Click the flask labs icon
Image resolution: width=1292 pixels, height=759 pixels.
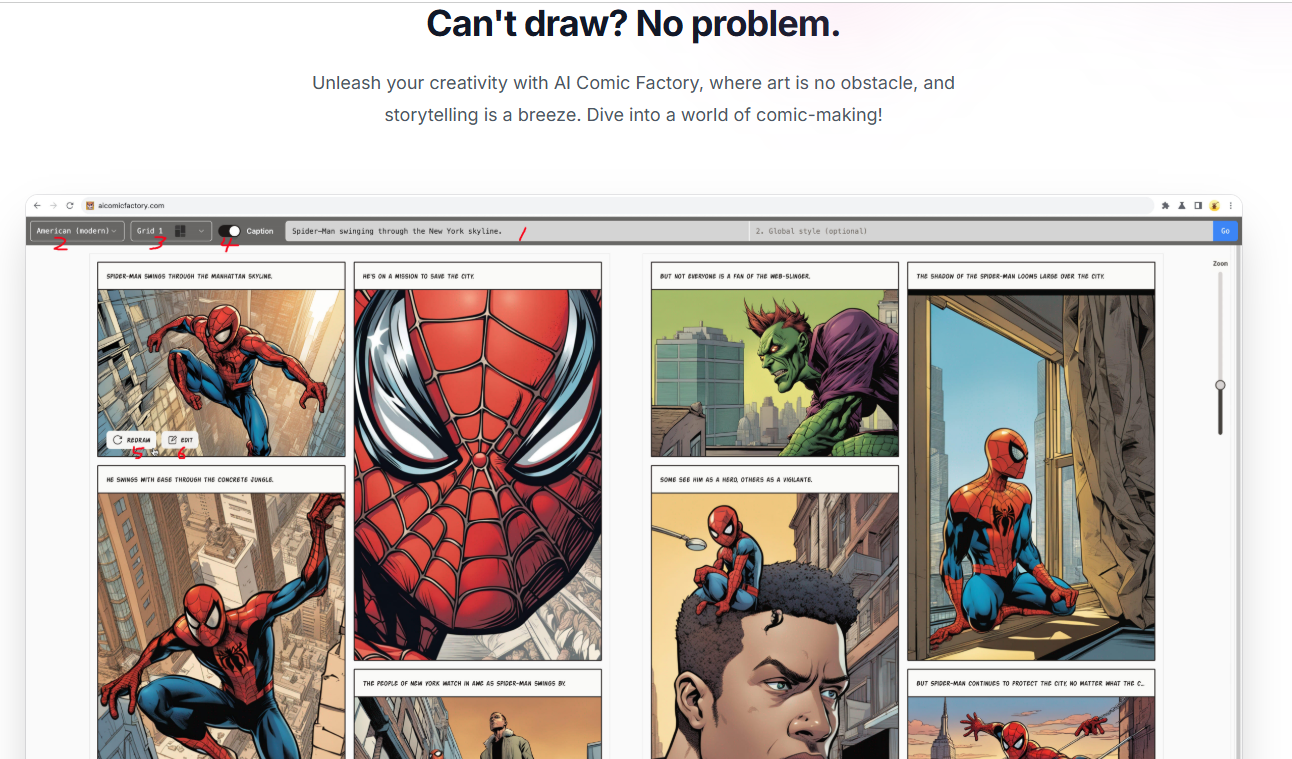pyautogui.click(x=1181, y=205)
